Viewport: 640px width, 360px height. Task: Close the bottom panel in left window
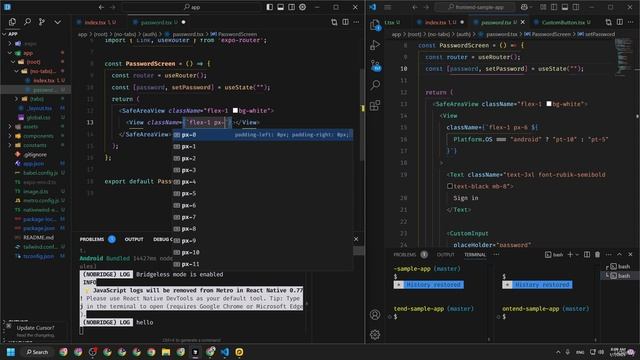pyautogui.click(x=356, y=239)
